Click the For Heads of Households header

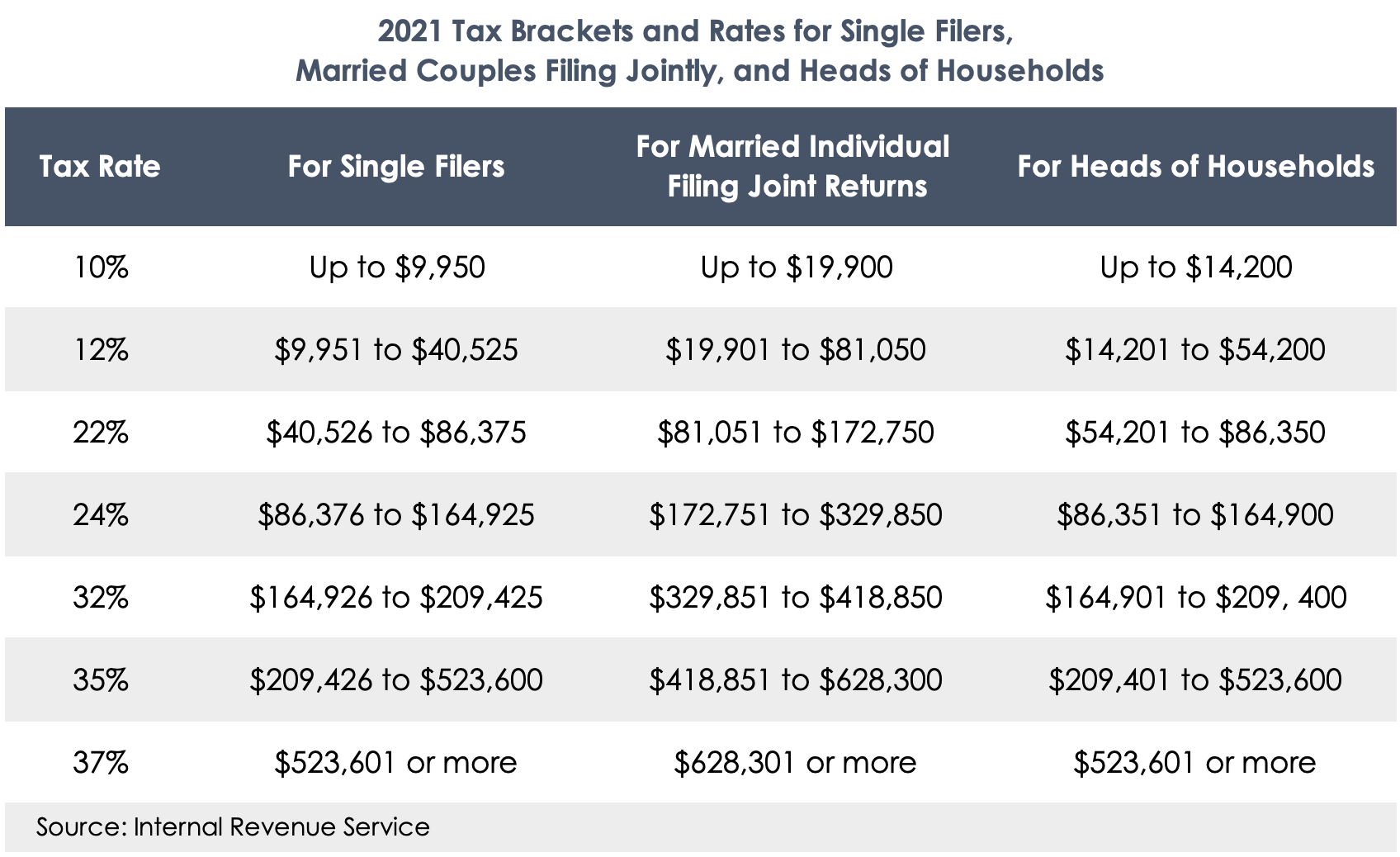click(1196, 167)
